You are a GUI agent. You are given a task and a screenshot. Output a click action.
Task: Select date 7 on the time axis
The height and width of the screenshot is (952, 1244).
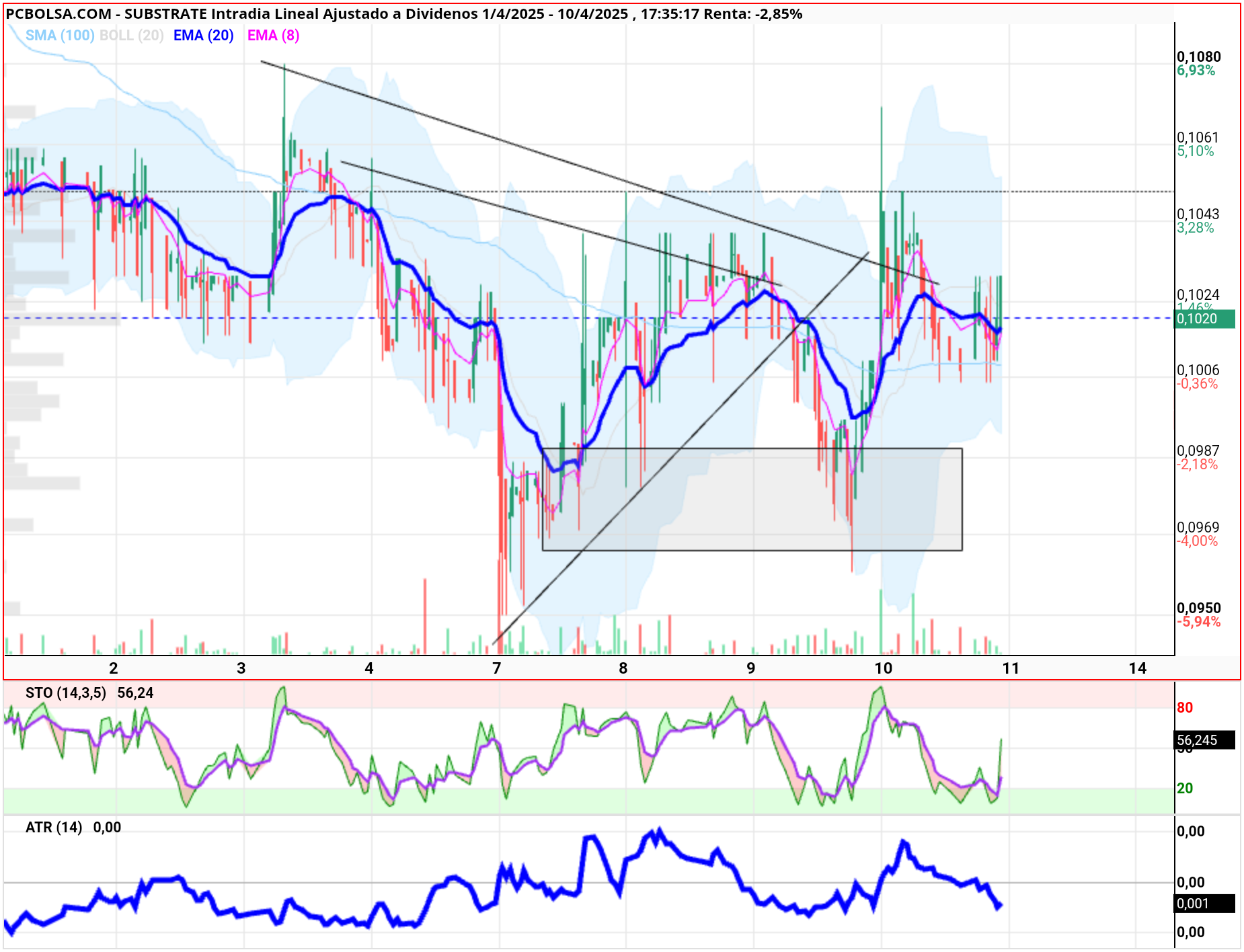click(x=497, y=668)
